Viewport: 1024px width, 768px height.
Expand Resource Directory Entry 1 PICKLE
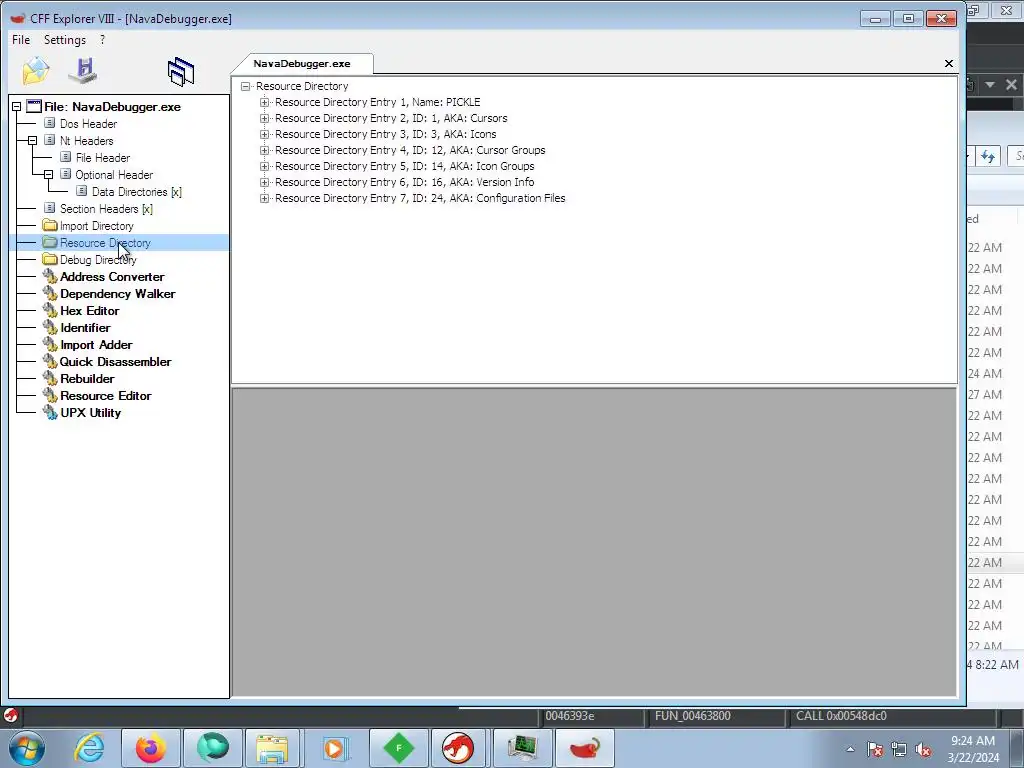(x=264, y=102)
